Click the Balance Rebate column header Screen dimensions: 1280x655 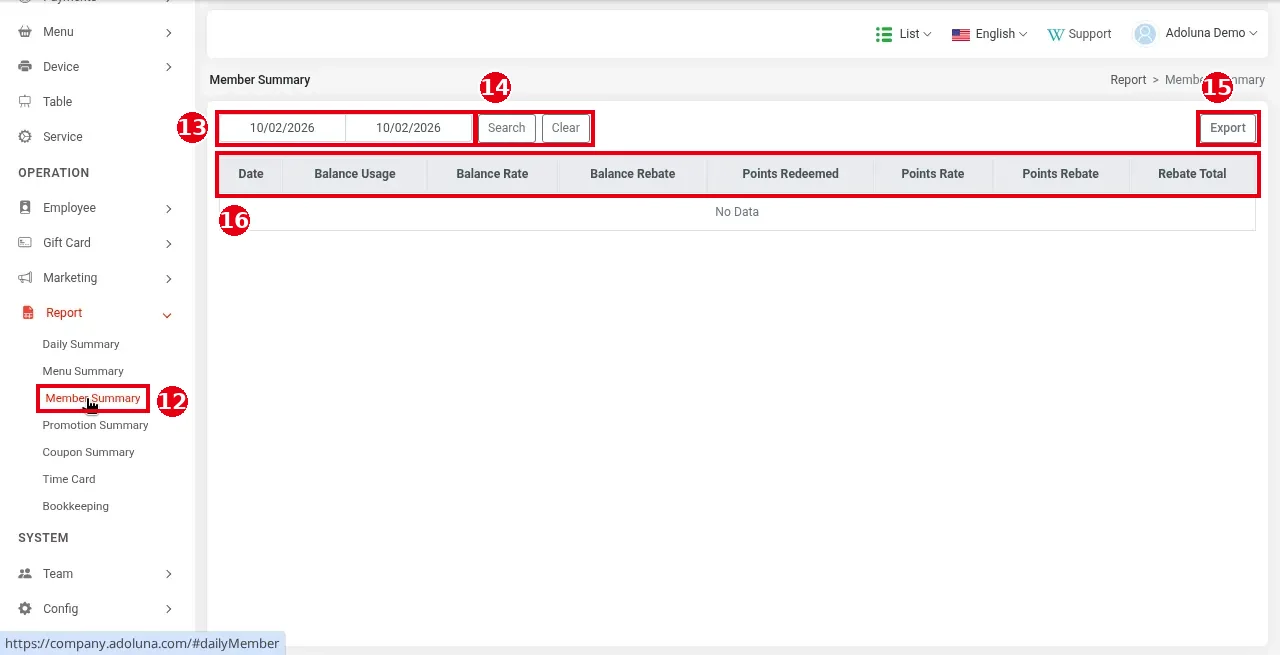click(x=632, y=174)
